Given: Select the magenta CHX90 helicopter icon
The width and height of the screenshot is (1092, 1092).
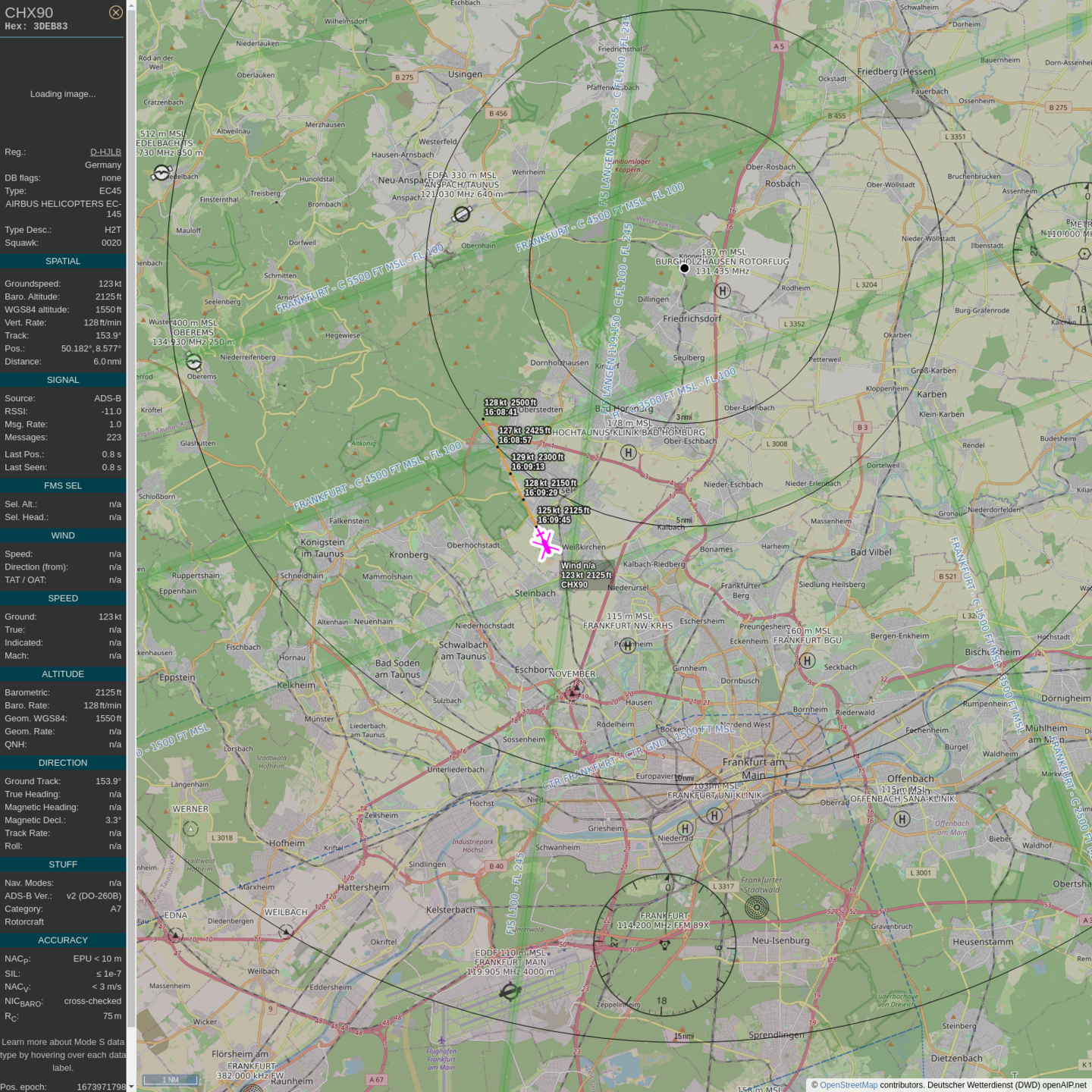Looking at the screenshot, I should pos(544,544).
